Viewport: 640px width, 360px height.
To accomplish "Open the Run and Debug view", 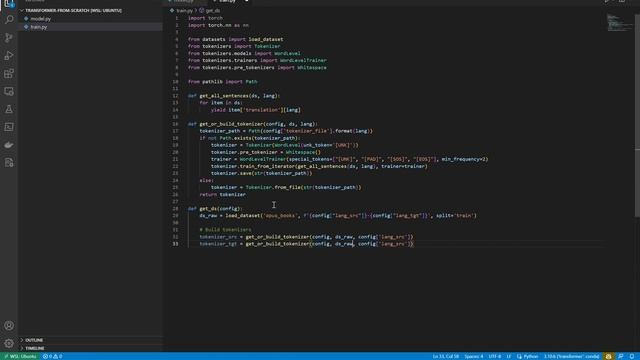I will [x=9, y=56].
